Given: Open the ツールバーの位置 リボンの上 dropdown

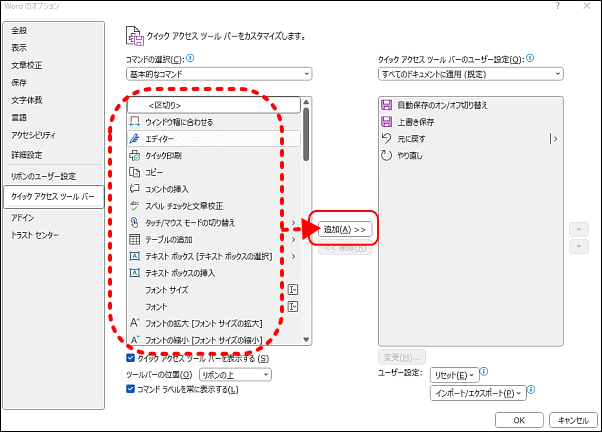Looking at the screenshot, I should coord(235,374).
